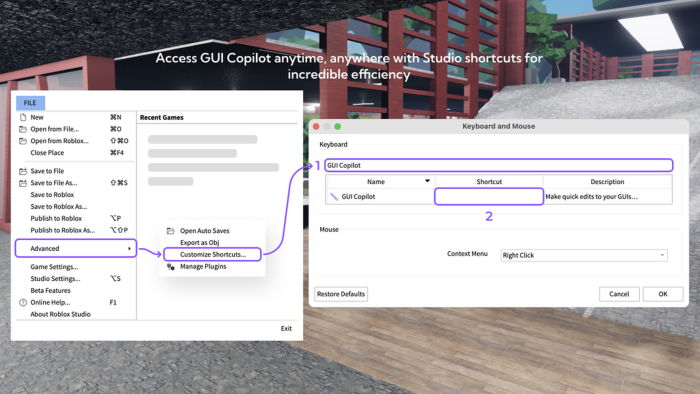
Task: Select Customize Shortcuts...
Action: tap(212, 254)
